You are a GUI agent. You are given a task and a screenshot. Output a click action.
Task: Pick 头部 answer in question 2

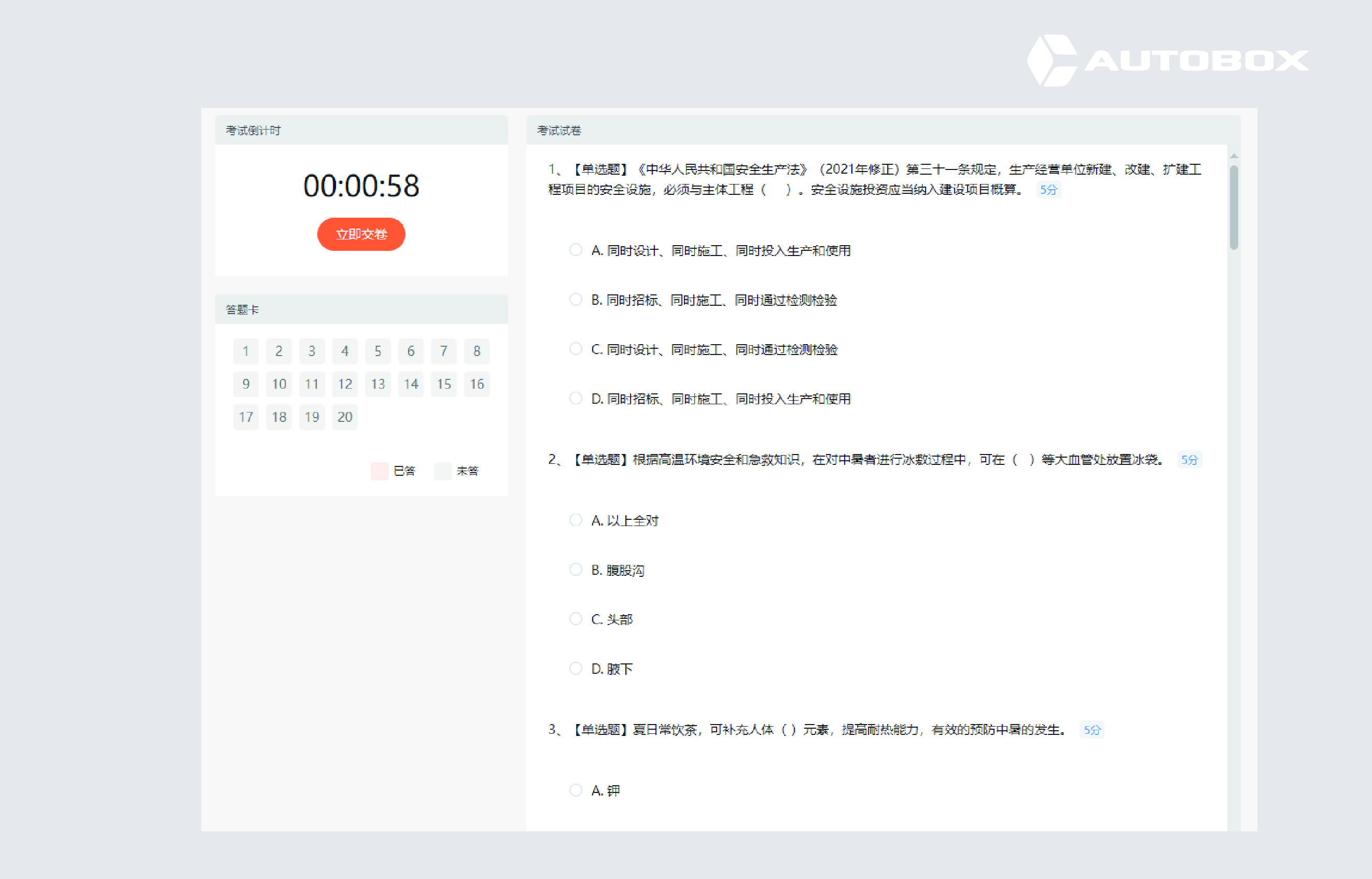coord(576,619)
